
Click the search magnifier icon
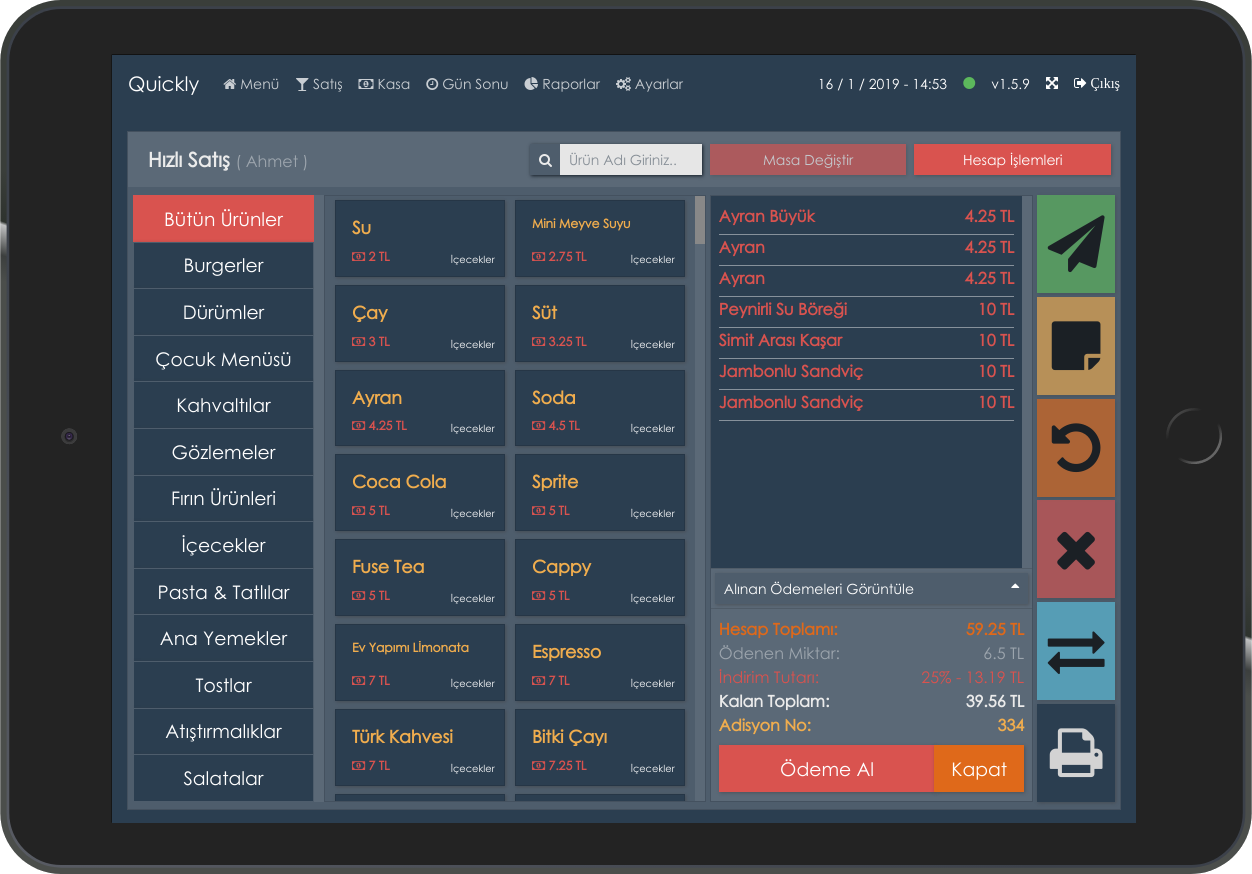point(545,159)
